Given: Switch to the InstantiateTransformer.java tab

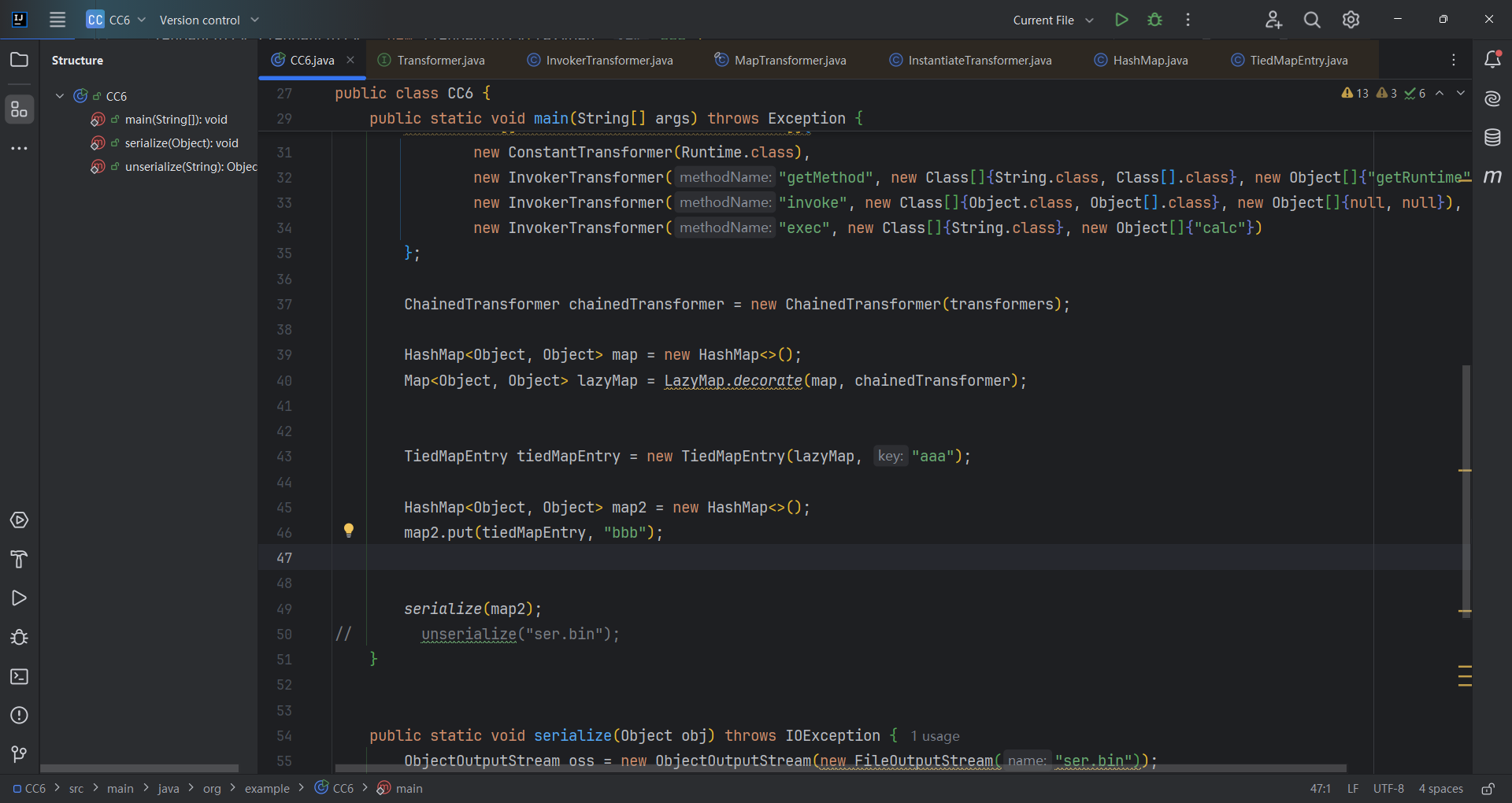Looking at the screenshot, I should click(x=970, y=60).
